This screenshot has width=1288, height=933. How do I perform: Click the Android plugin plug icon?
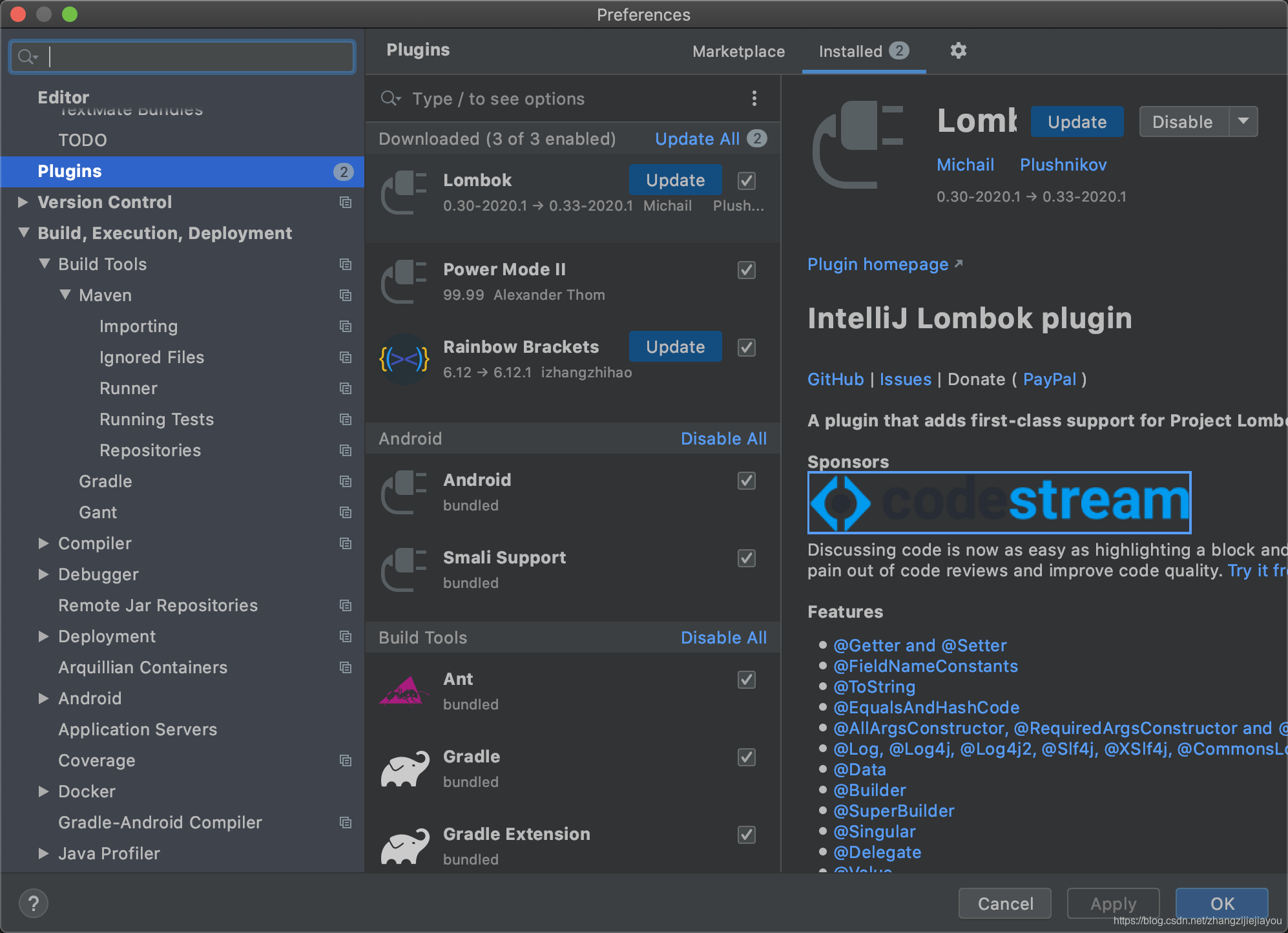[x=404, y=492]
